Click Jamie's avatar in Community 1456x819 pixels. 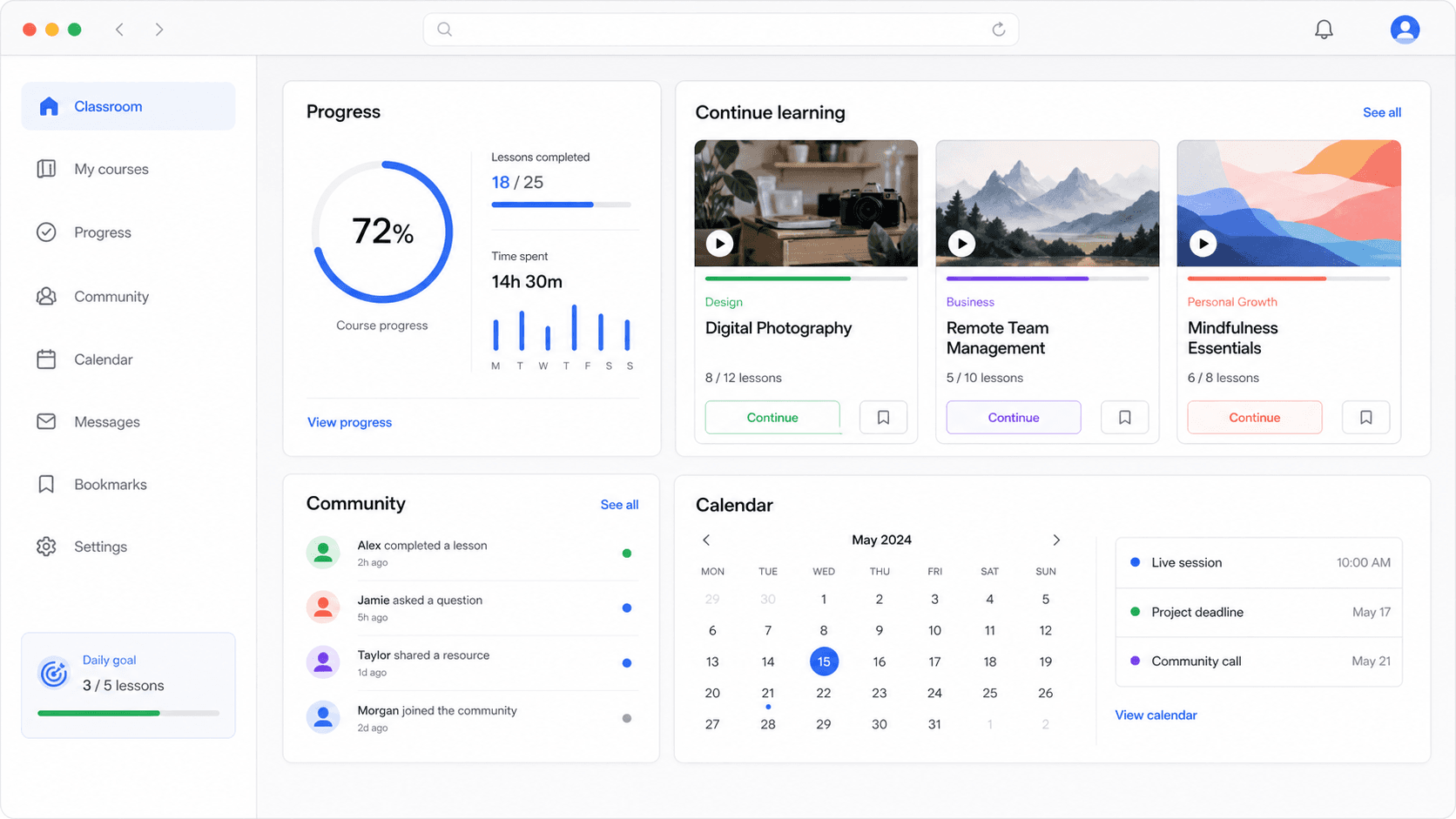(323, 608)
